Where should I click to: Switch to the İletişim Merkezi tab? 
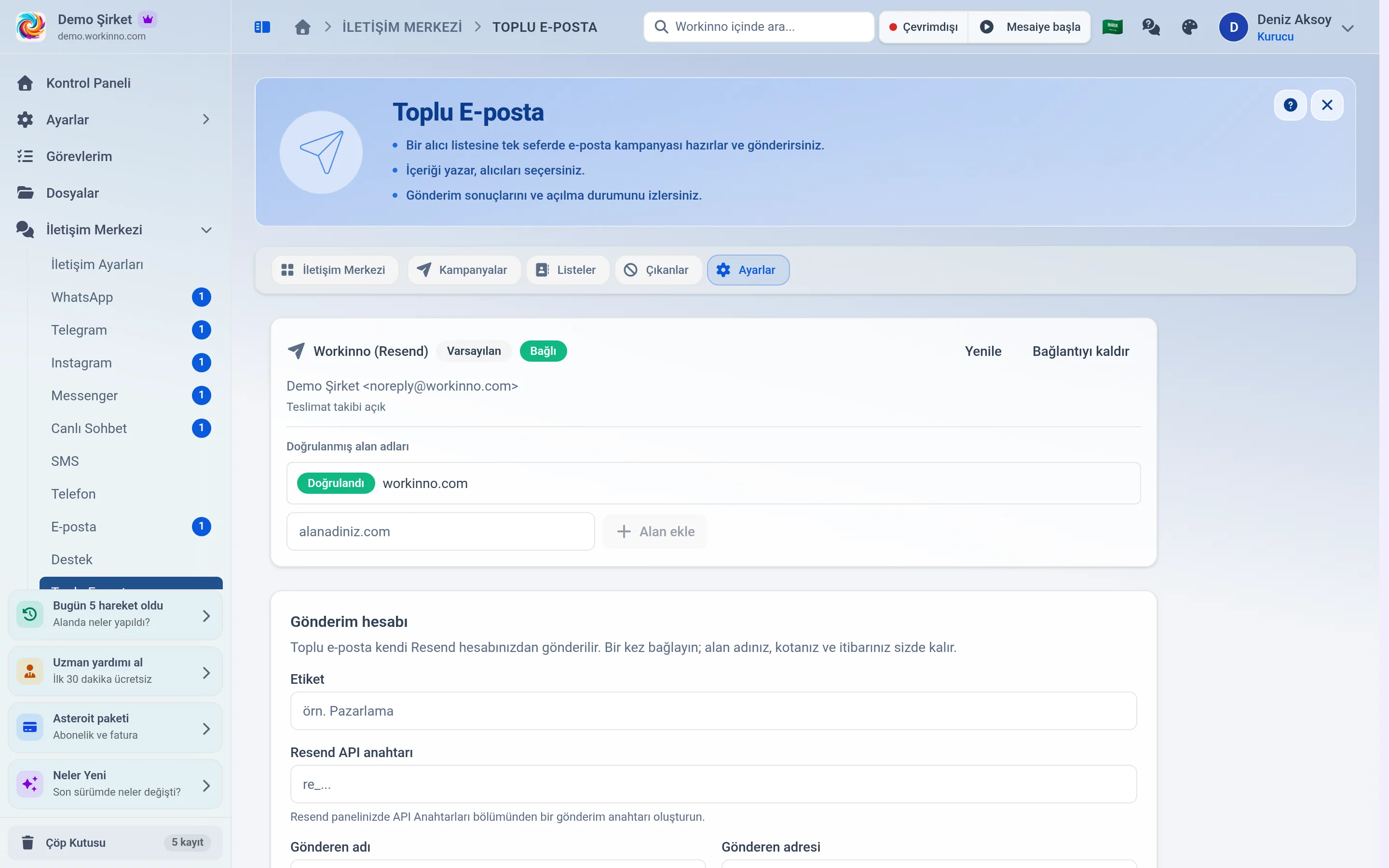335,270
